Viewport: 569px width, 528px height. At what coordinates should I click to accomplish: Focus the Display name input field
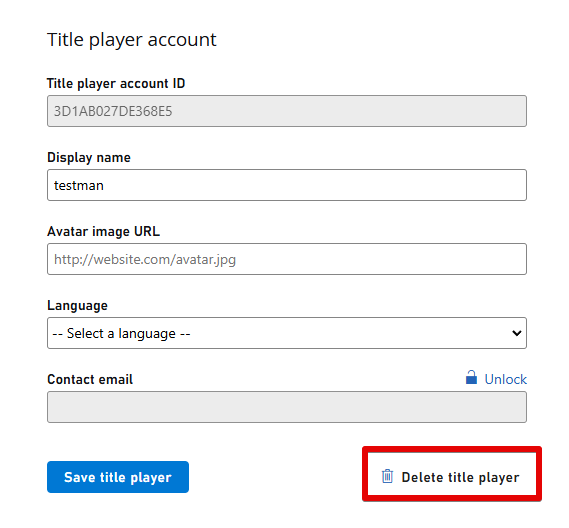click(287, 185)
